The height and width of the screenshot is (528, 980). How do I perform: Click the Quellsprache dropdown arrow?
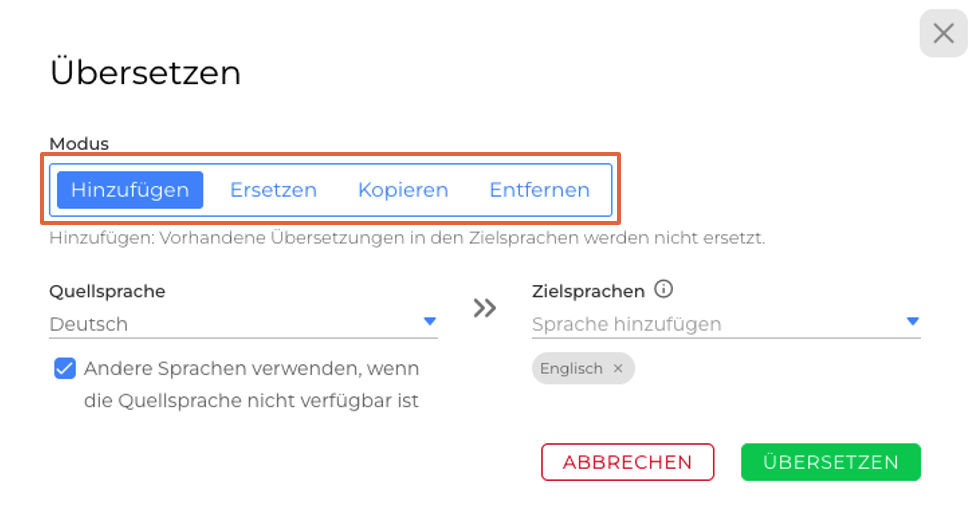click(430, 321)
